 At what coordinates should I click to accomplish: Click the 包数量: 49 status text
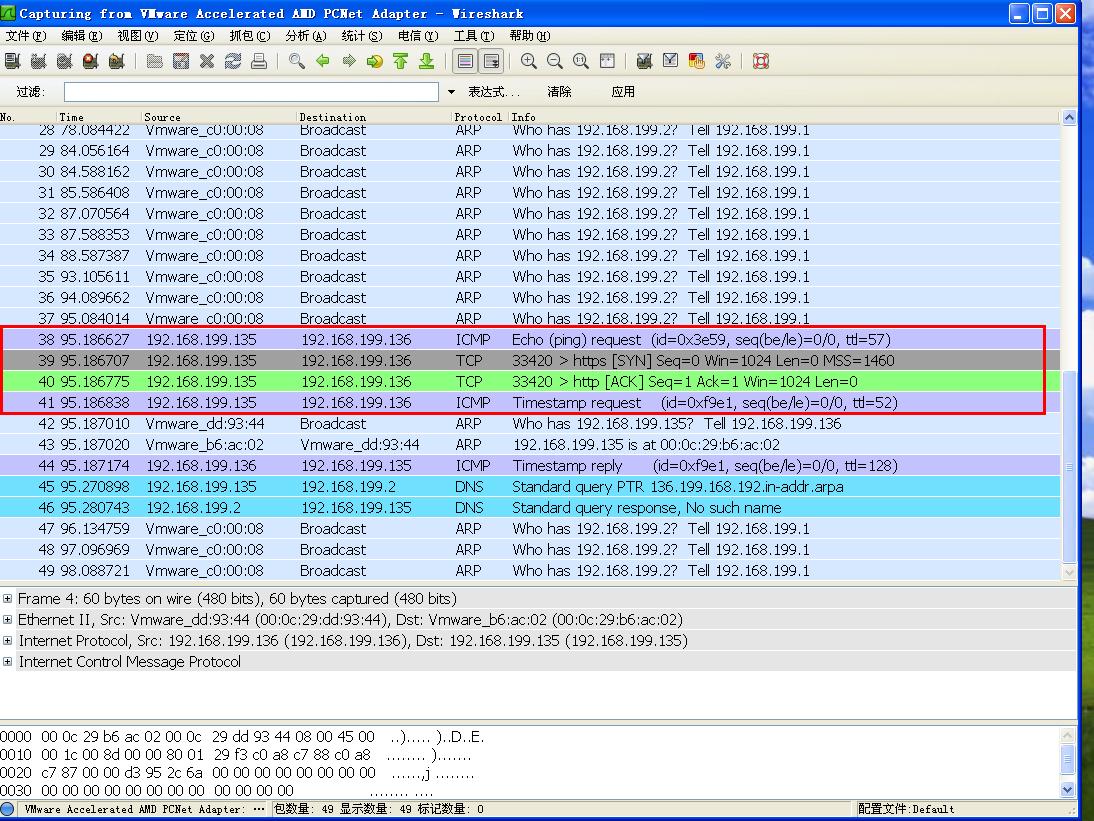[304, 809]
